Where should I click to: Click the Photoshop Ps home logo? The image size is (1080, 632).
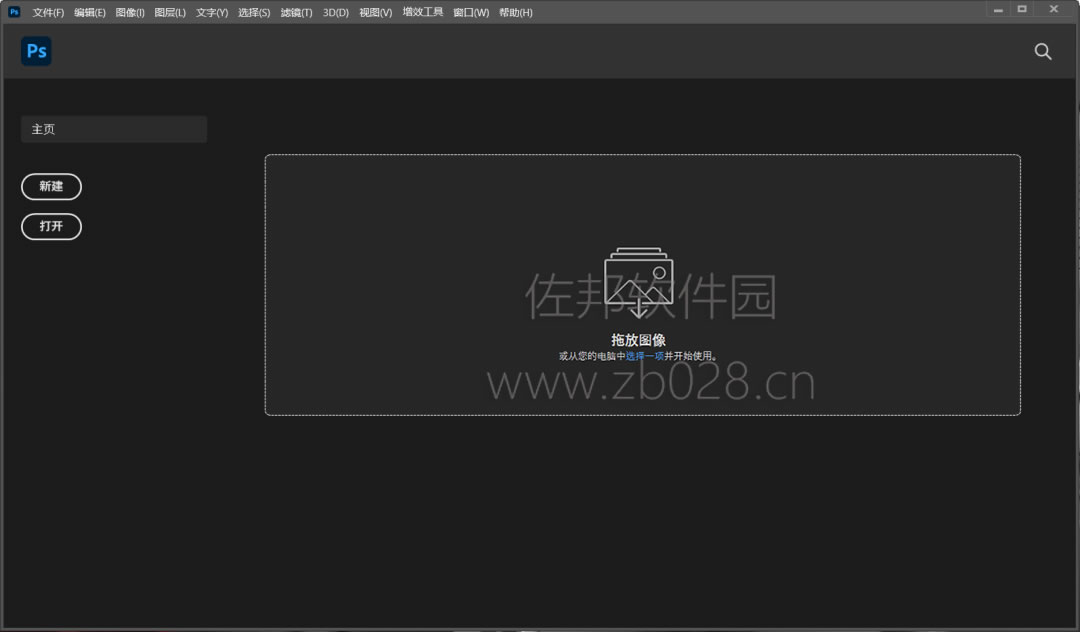(36, 51)
